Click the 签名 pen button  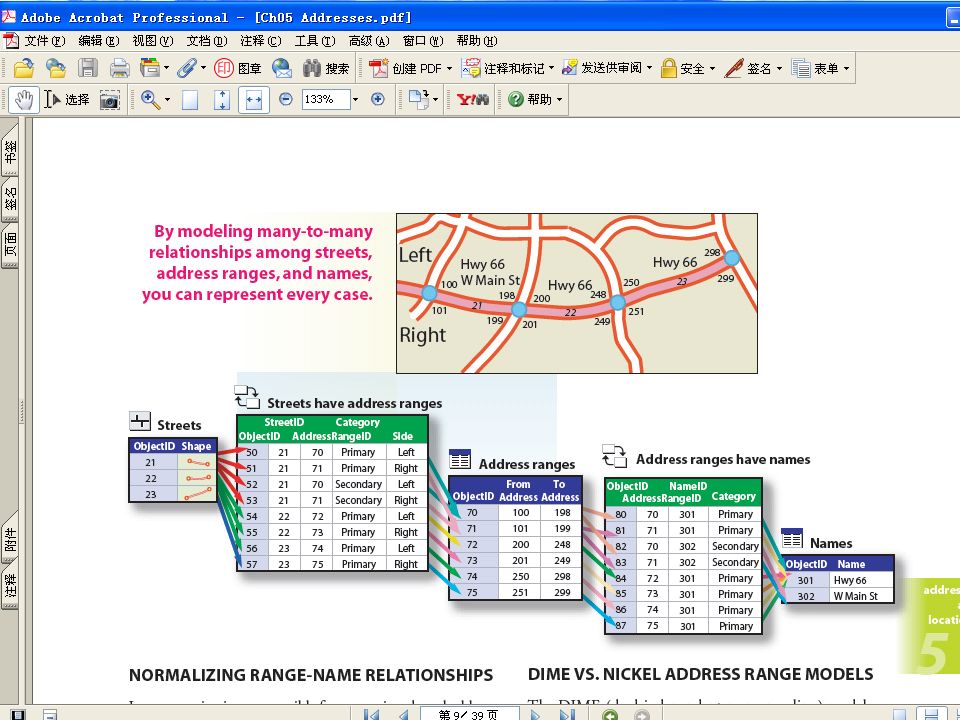[748, 68]
